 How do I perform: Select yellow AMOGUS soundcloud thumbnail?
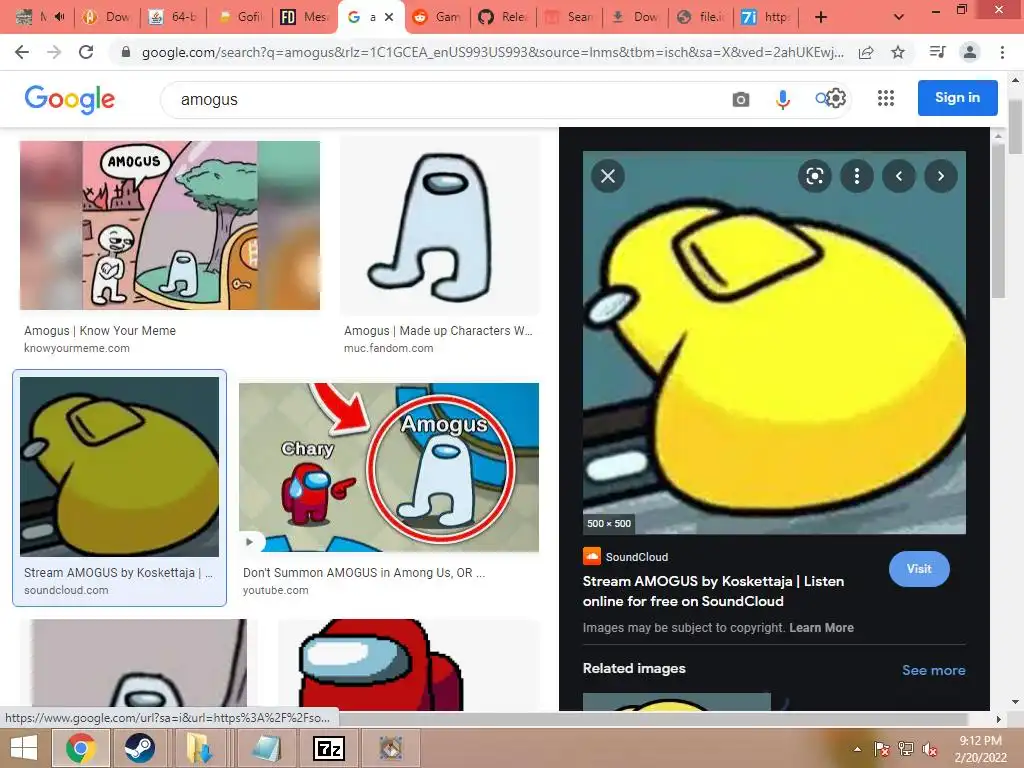coord(120,466)
